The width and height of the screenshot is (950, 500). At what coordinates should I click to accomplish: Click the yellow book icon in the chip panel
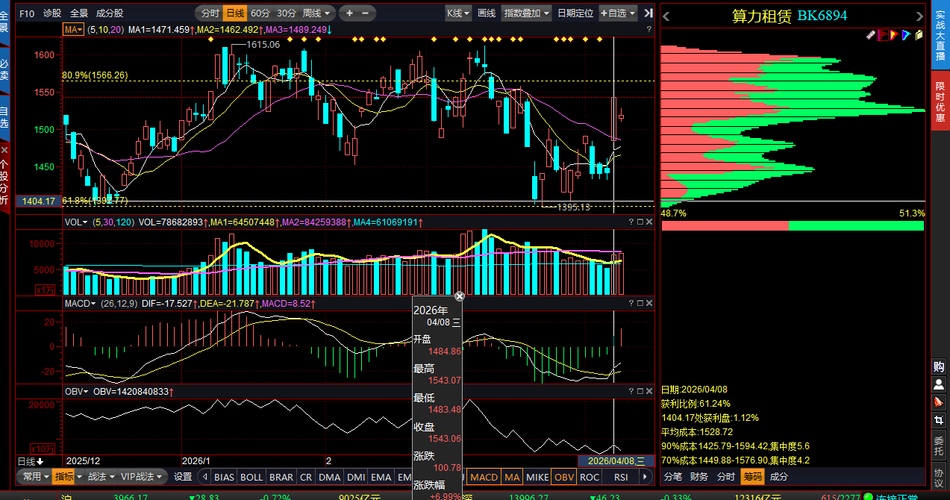(x=918, y=35)
